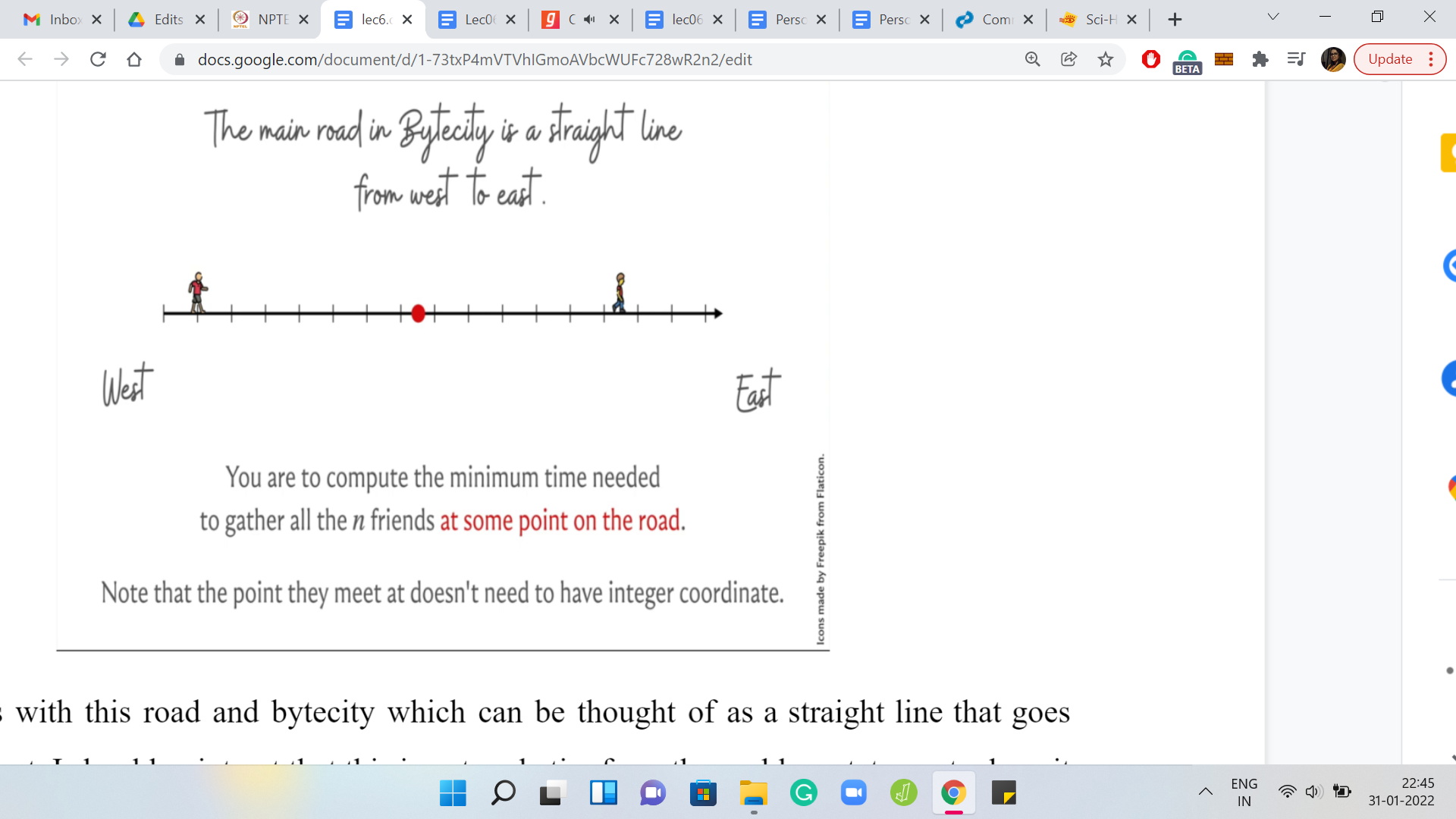Close the Inbox Gmail tab
The height and width of the screenshot is (819, 1456).
click(x=96, y=20)
